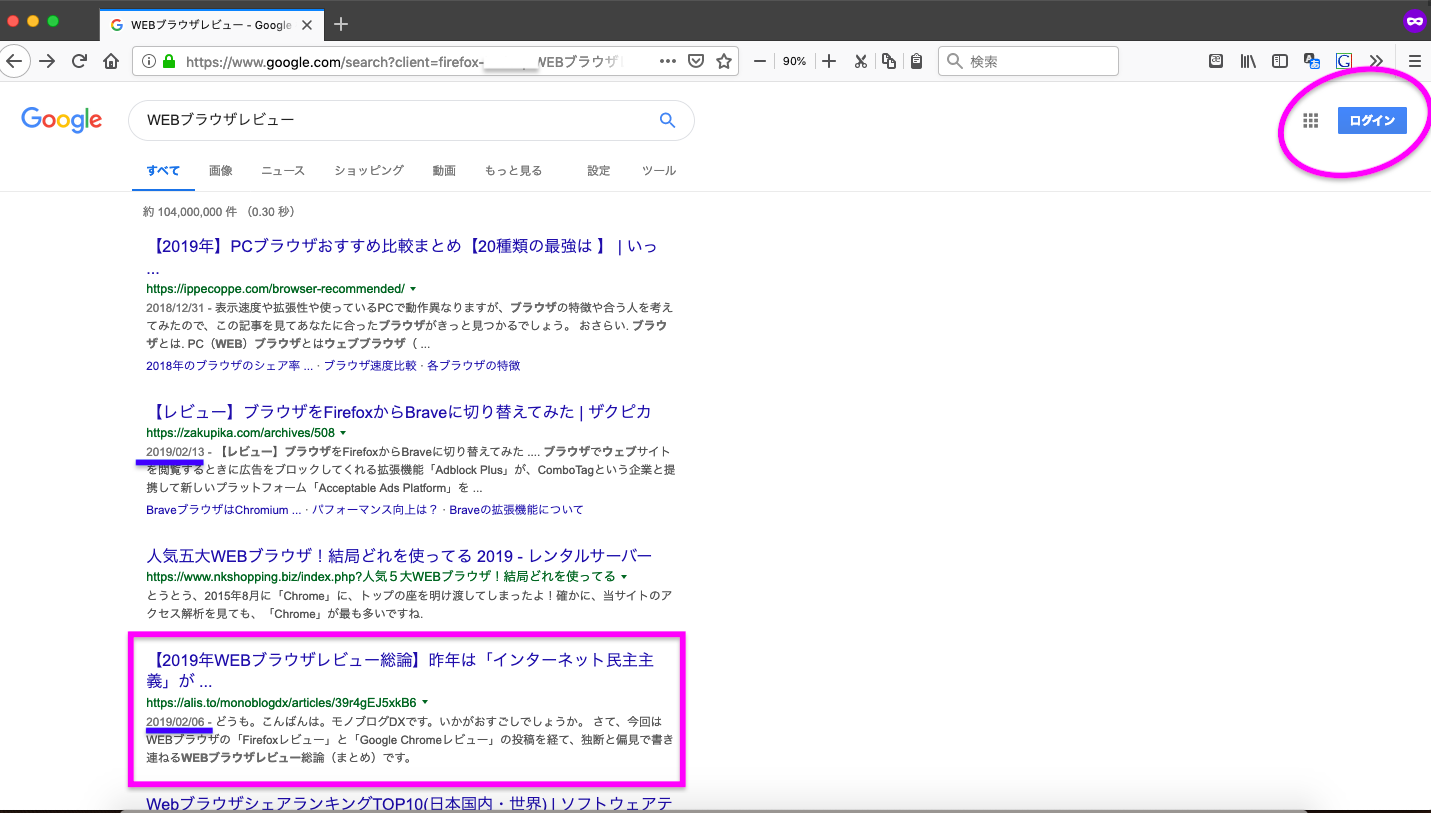Image resolution: width=1431 pixels, height=813 pixels.
Task: Click the browser Back arrow button
Action: coord(14,61)
